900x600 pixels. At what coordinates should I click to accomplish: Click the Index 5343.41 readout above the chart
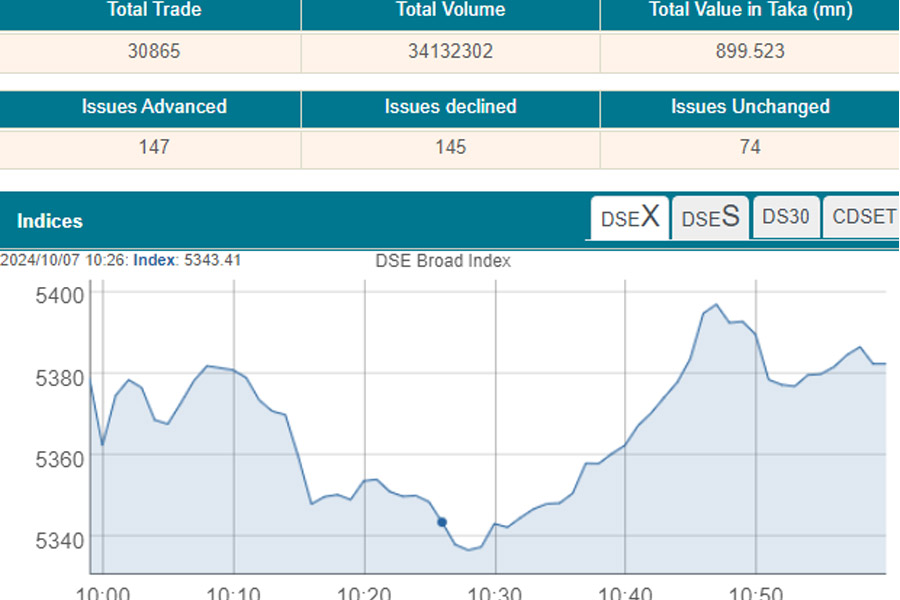[x=187, y=260]
